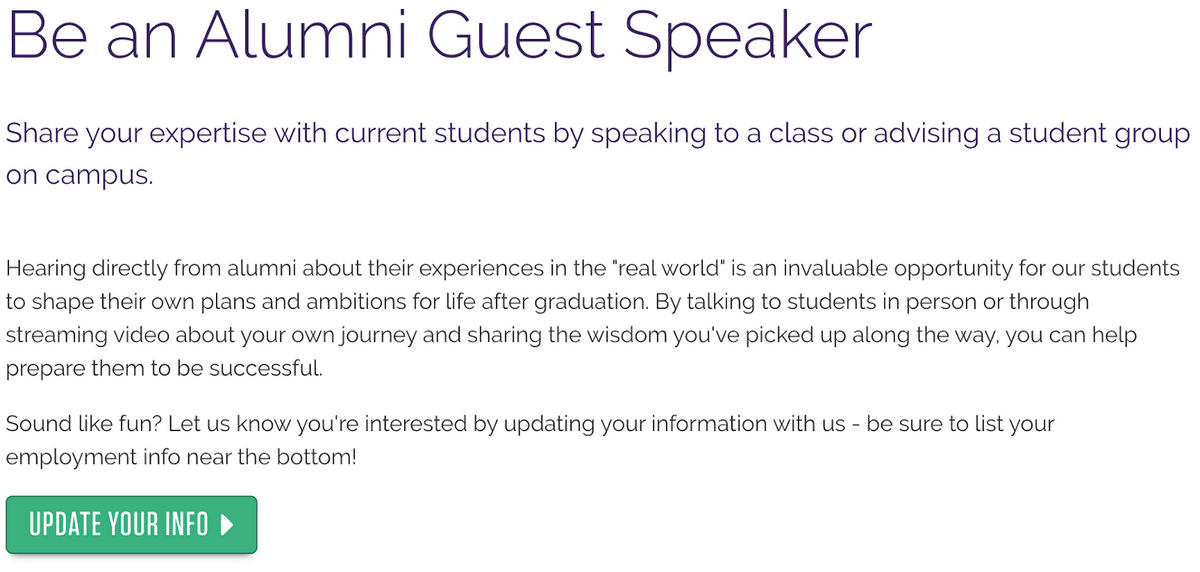
Task: Click the arrow icon on Update Your Info
Action: point(228,524)
